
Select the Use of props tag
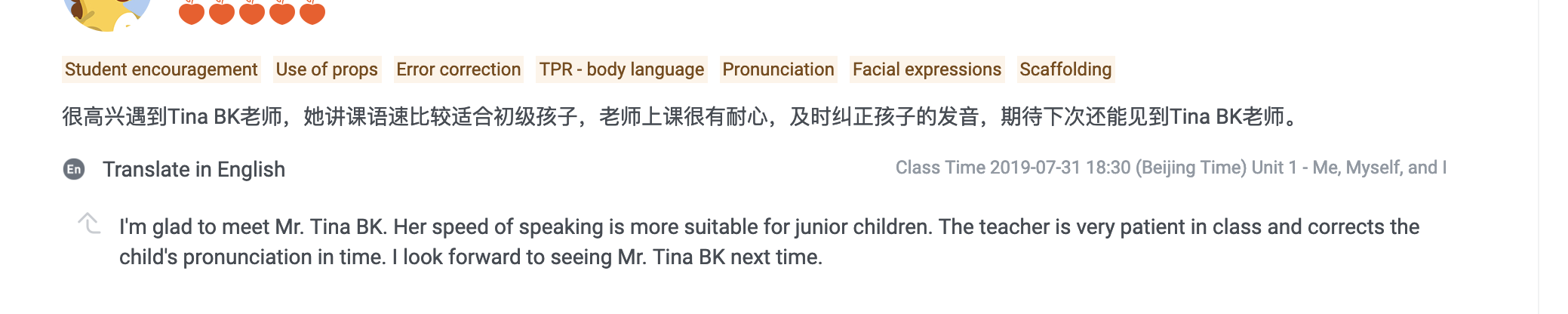click(327, 69)
